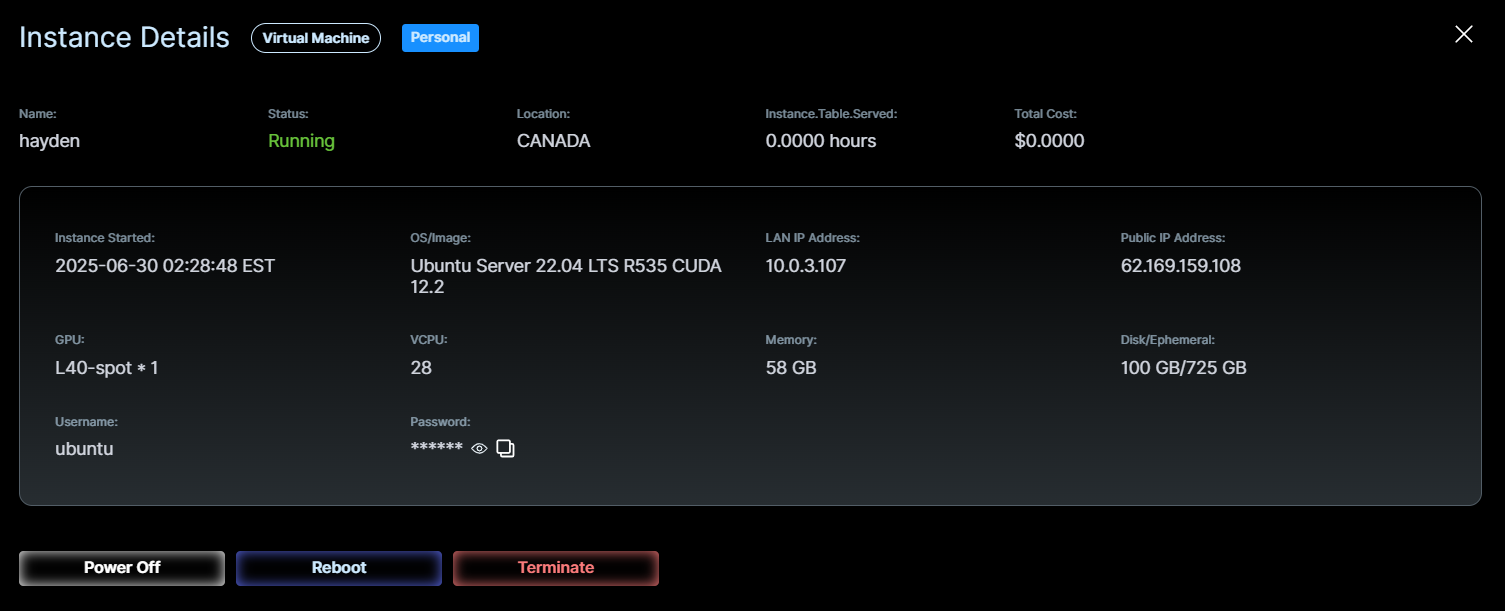Click the Running status text
Viewport: 1505px width, 611px height.
click(x=301, y=141)
